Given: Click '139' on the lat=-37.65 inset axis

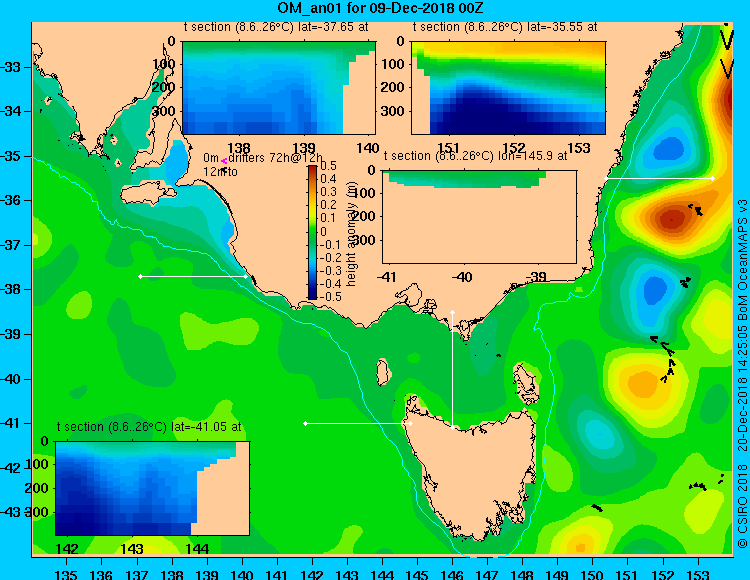Looking at the screenshot, I should [x=304, y=148].
